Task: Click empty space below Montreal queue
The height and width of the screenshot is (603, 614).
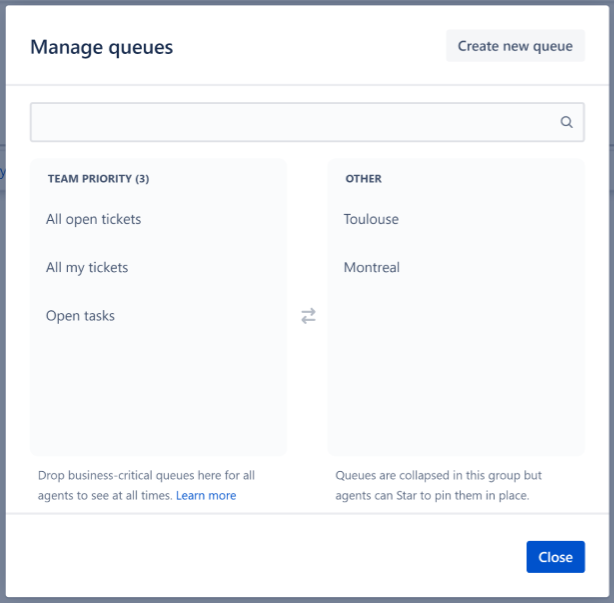Action: coord(456,370)
